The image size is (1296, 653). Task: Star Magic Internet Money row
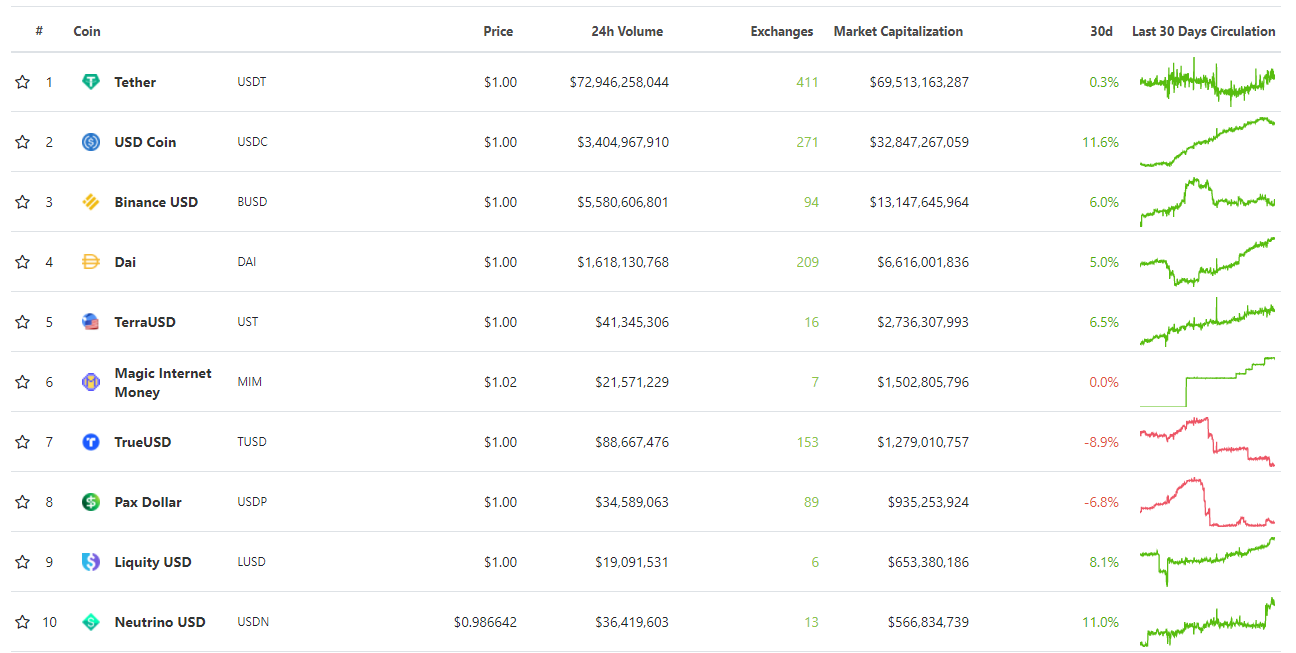point(22,382)
